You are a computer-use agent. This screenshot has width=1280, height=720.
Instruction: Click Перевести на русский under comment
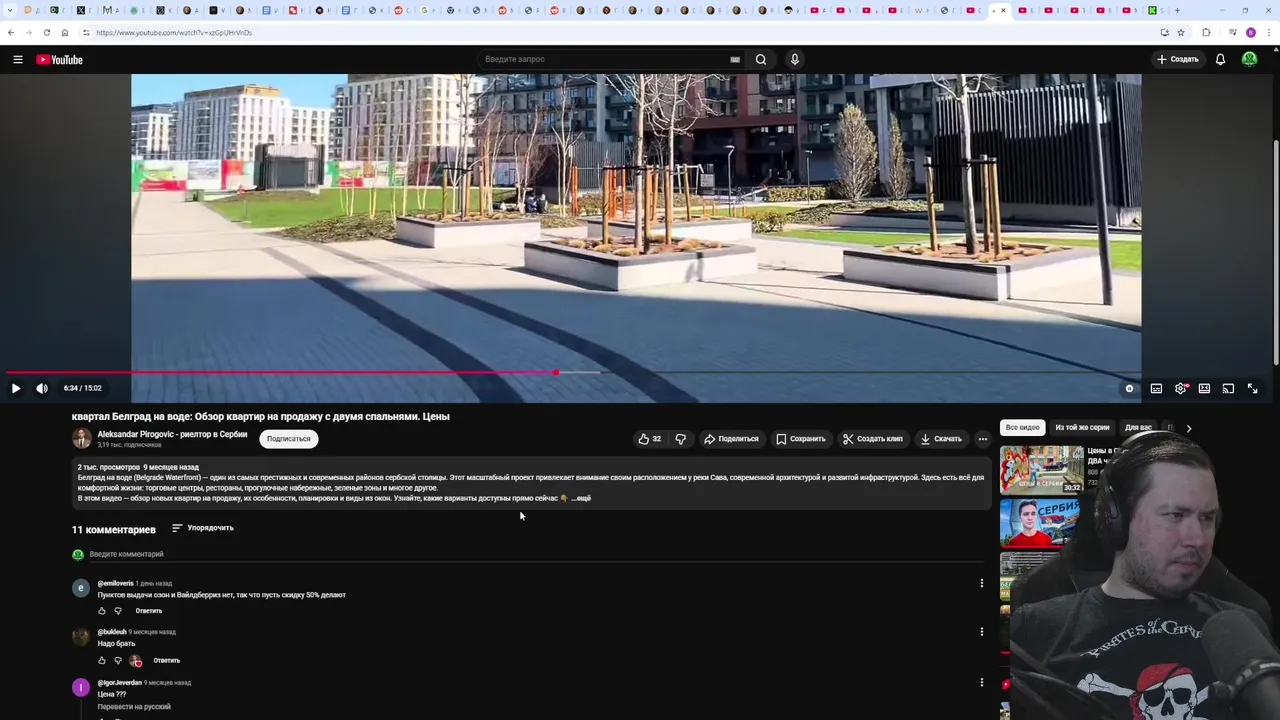tap(134, 707)
